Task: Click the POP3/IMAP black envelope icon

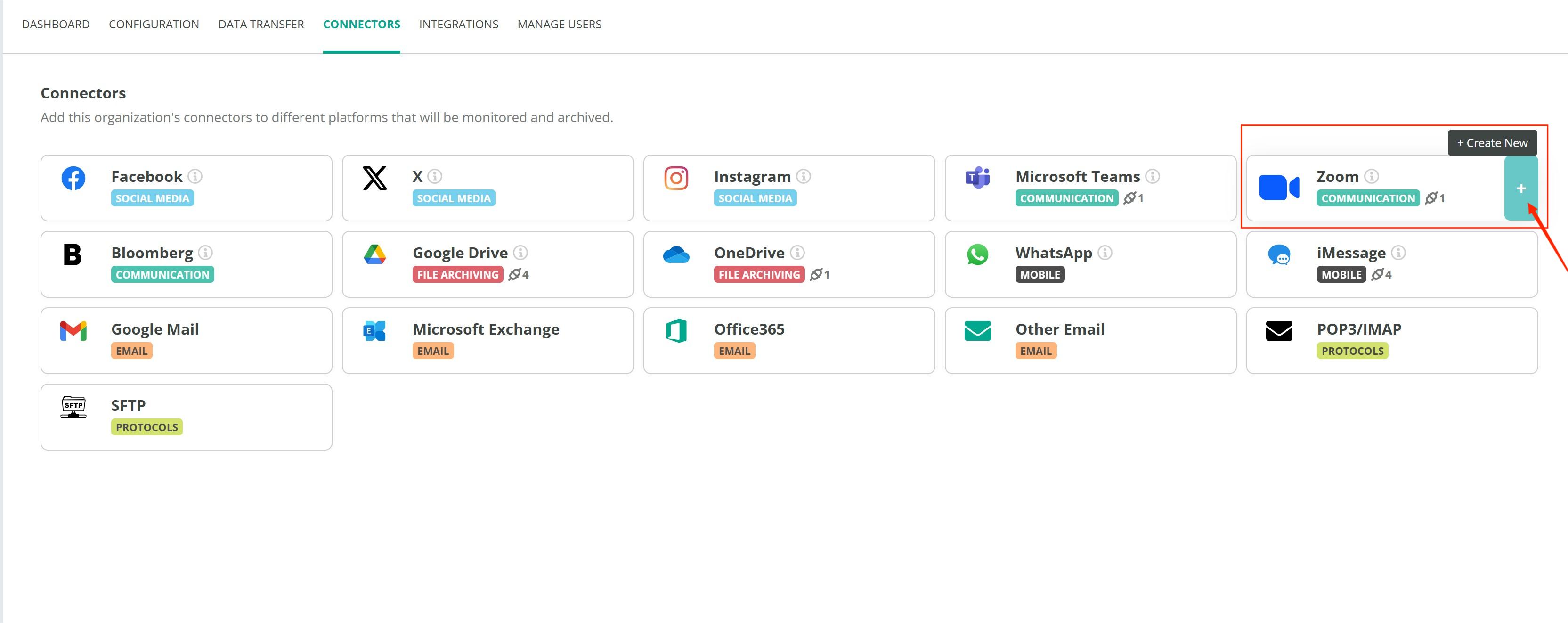Action: 1279,331
